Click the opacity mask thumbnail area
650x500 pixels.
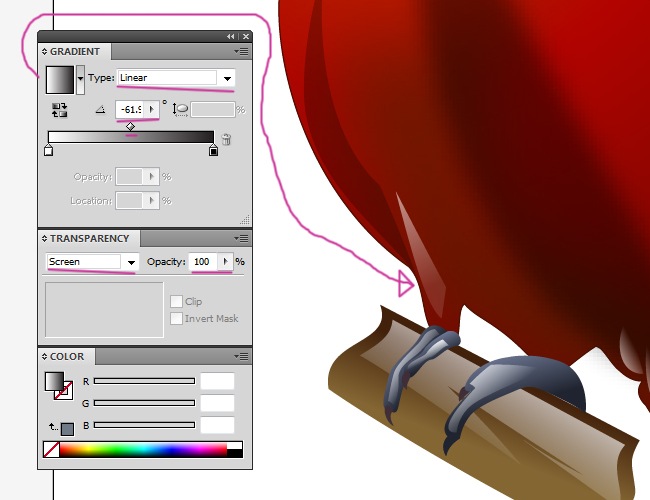(104, 310)
